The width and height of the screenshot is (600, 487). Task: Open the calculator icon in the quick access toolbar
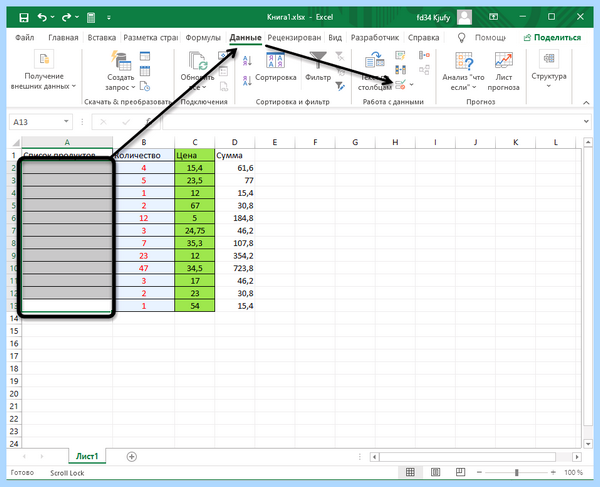91,18
